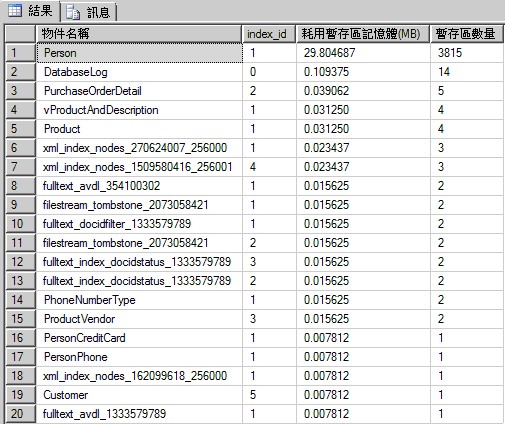Click the Person object name cell
Viewport: 505px width, 424px height.
point(140,53)
